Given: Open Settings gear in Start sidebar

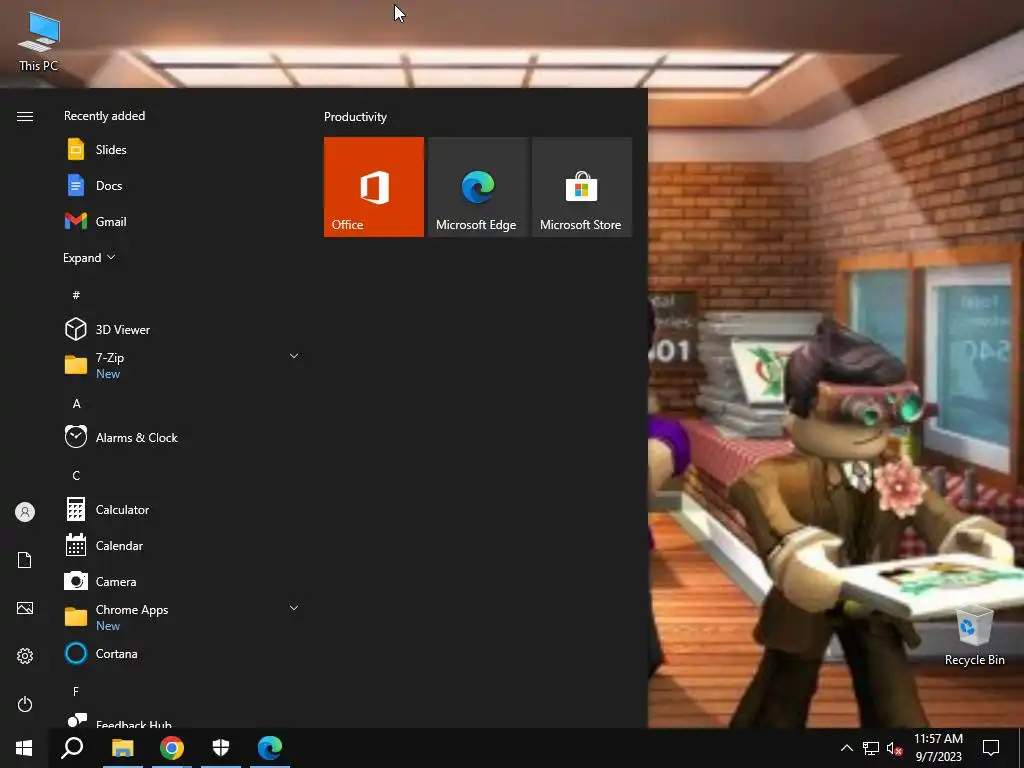Looking at the screenshot, I should coord(25,656).
